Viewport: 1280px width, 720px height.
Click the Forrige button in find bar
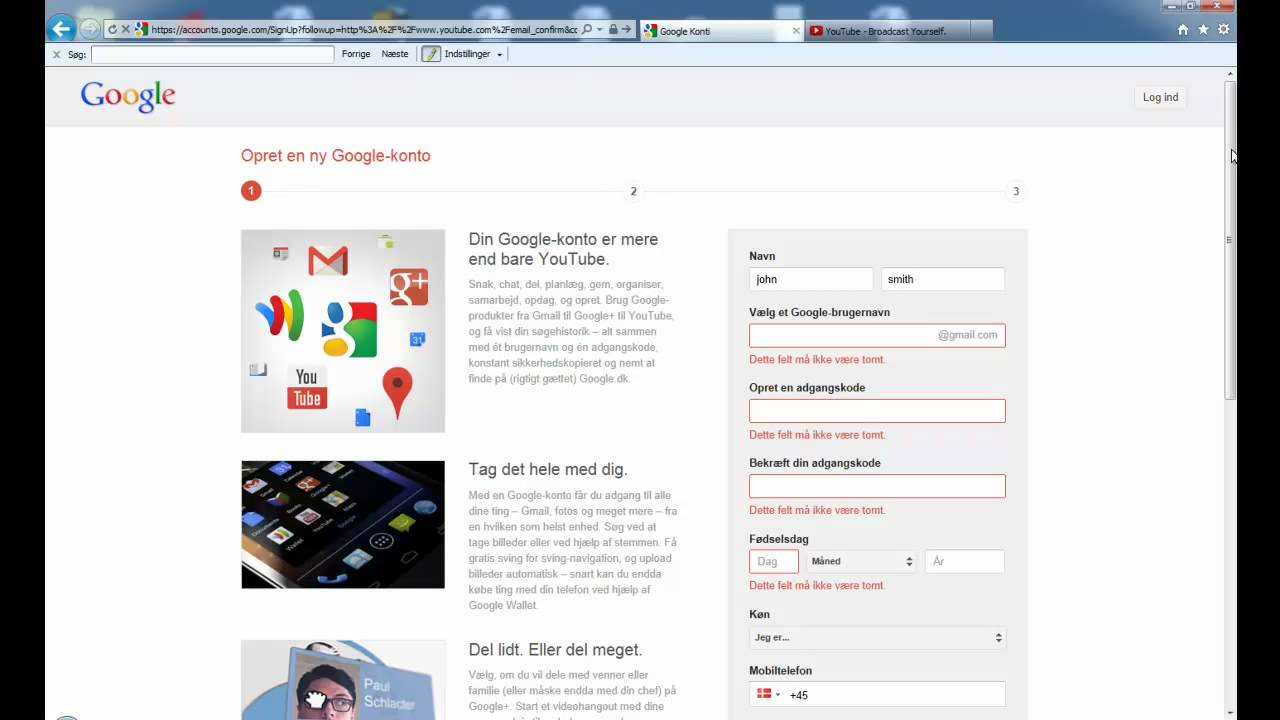[356, 54]
